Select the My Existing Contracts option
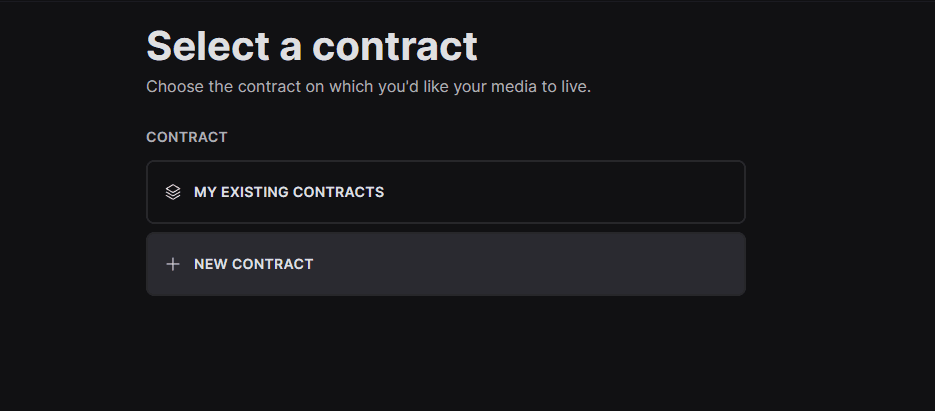 pos(446,192)
